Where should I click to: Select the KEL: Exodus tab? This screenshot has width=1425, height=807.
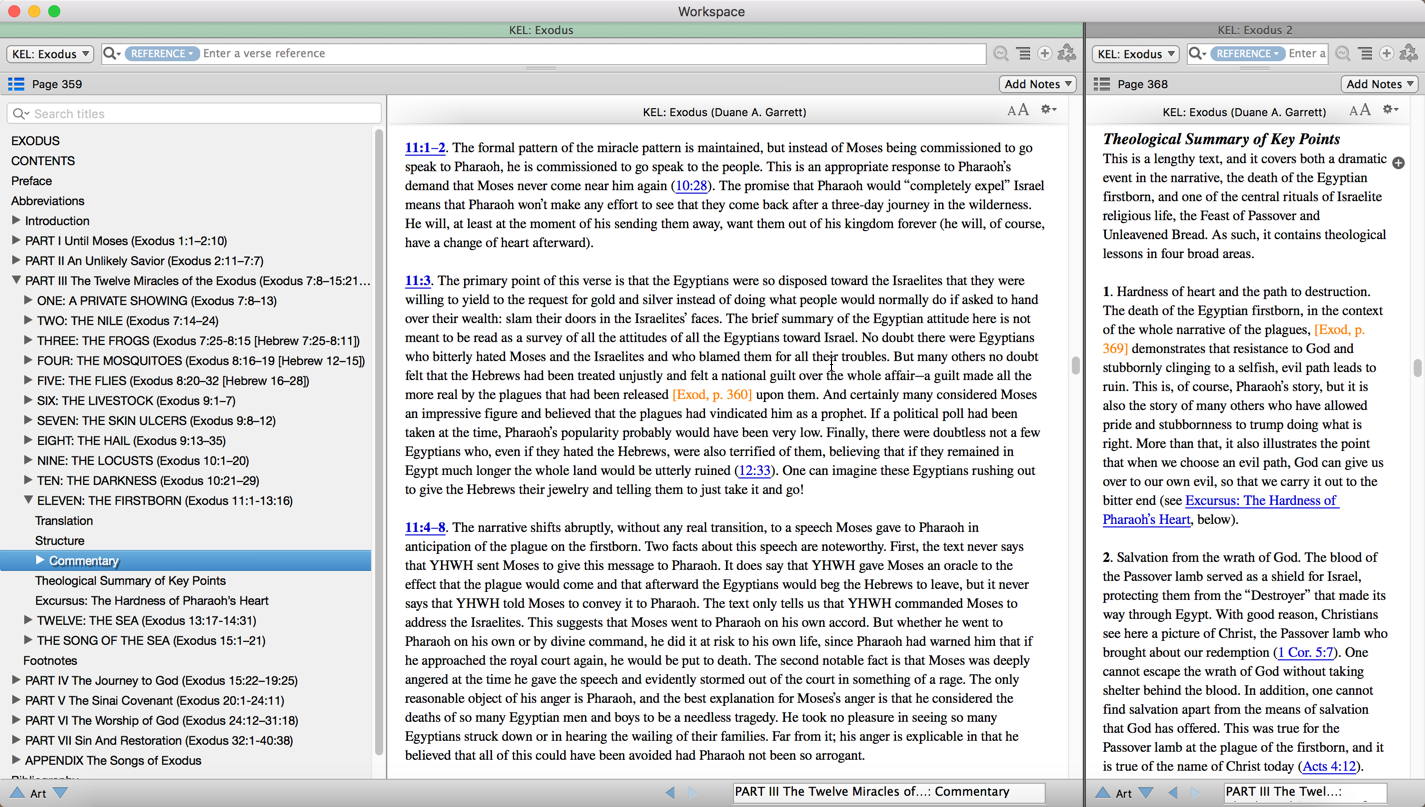point(541,30)
